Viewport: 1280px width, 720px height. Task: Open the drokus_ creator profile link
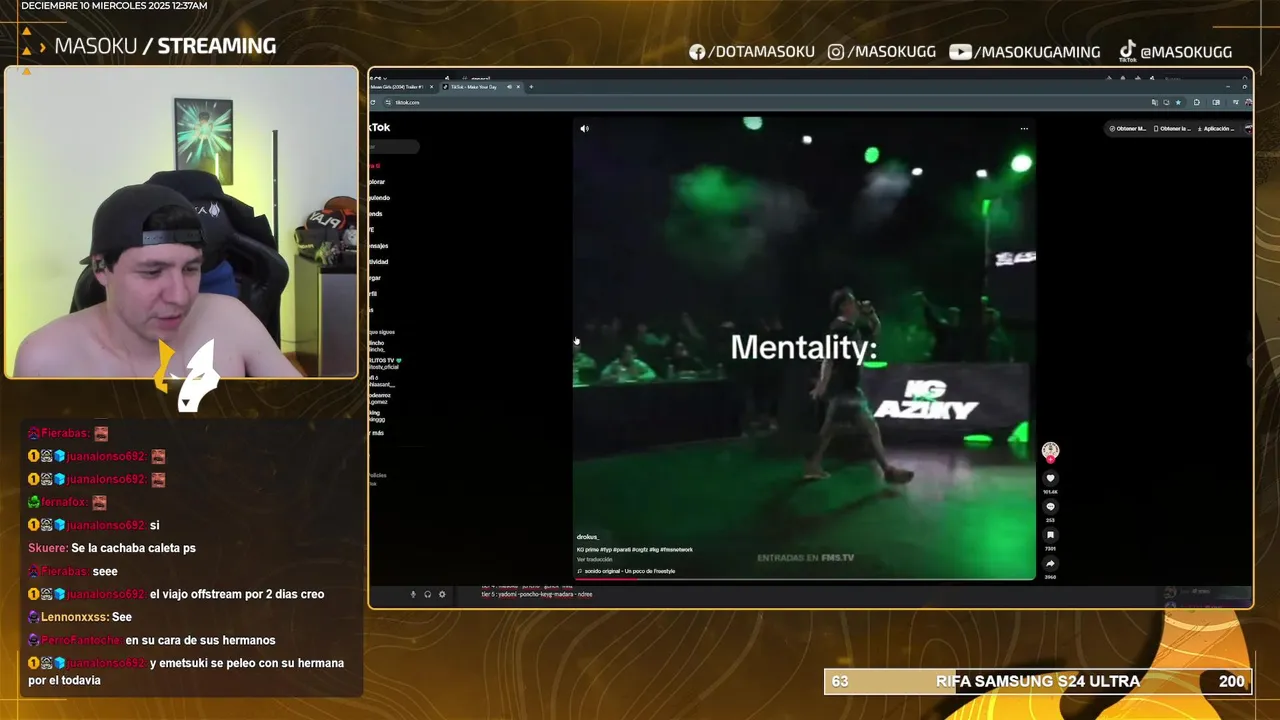[x=587, y=537]
